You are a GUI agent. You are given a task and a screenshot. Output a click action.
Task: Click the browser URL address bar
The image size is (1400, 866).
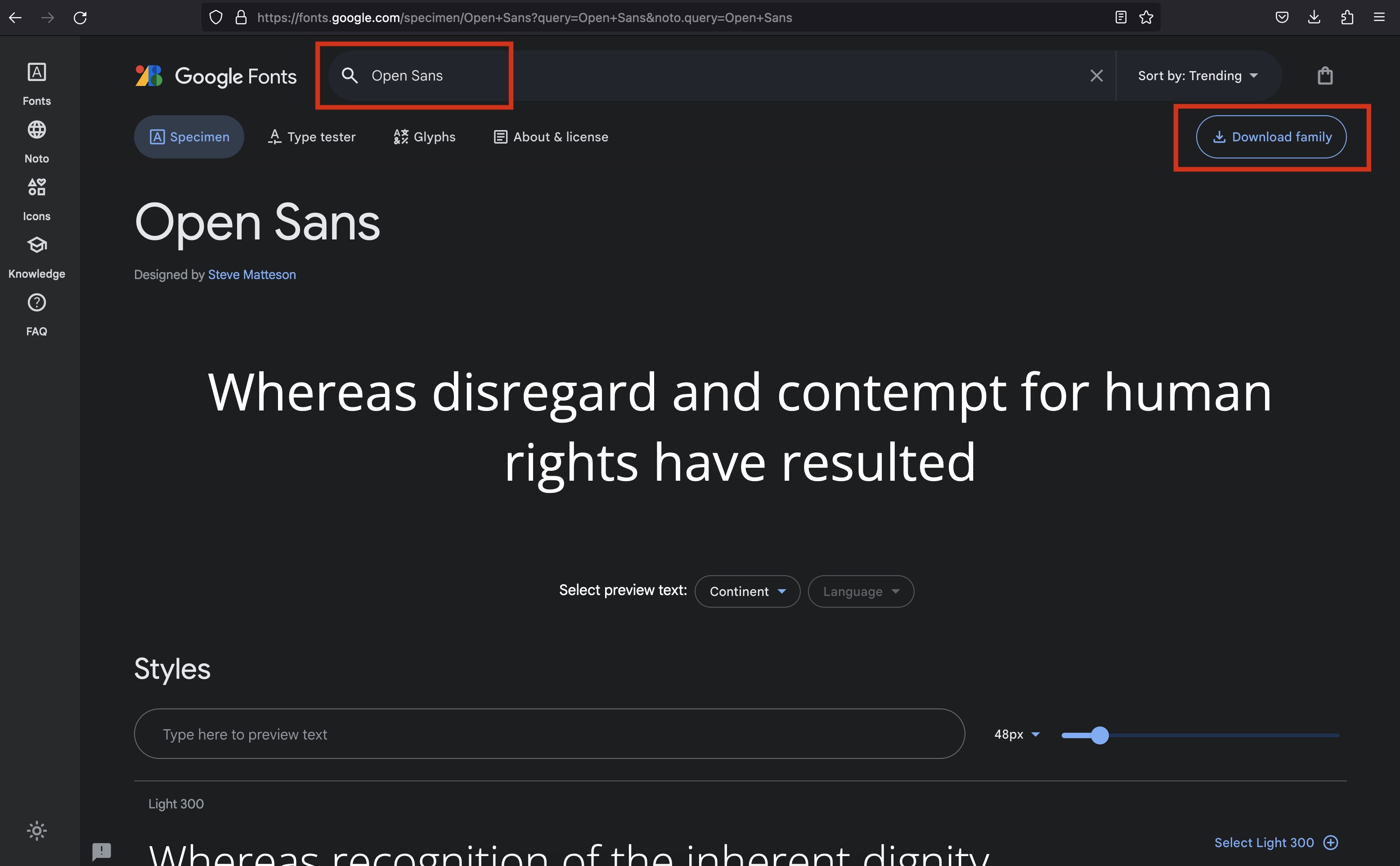tap(681, 18)
